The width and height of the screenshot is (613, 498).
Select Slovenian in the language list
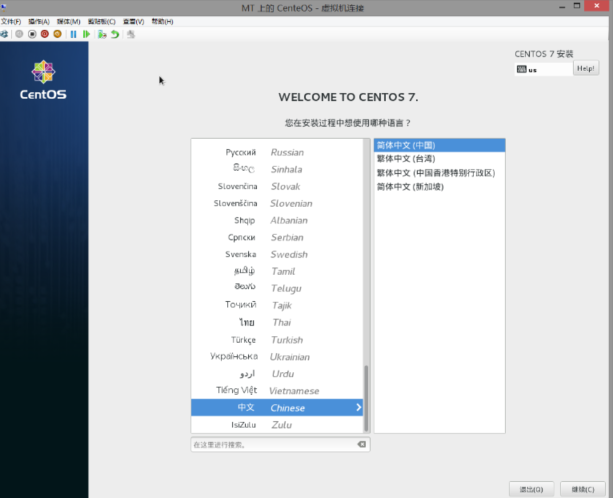(x=277, y=203)
